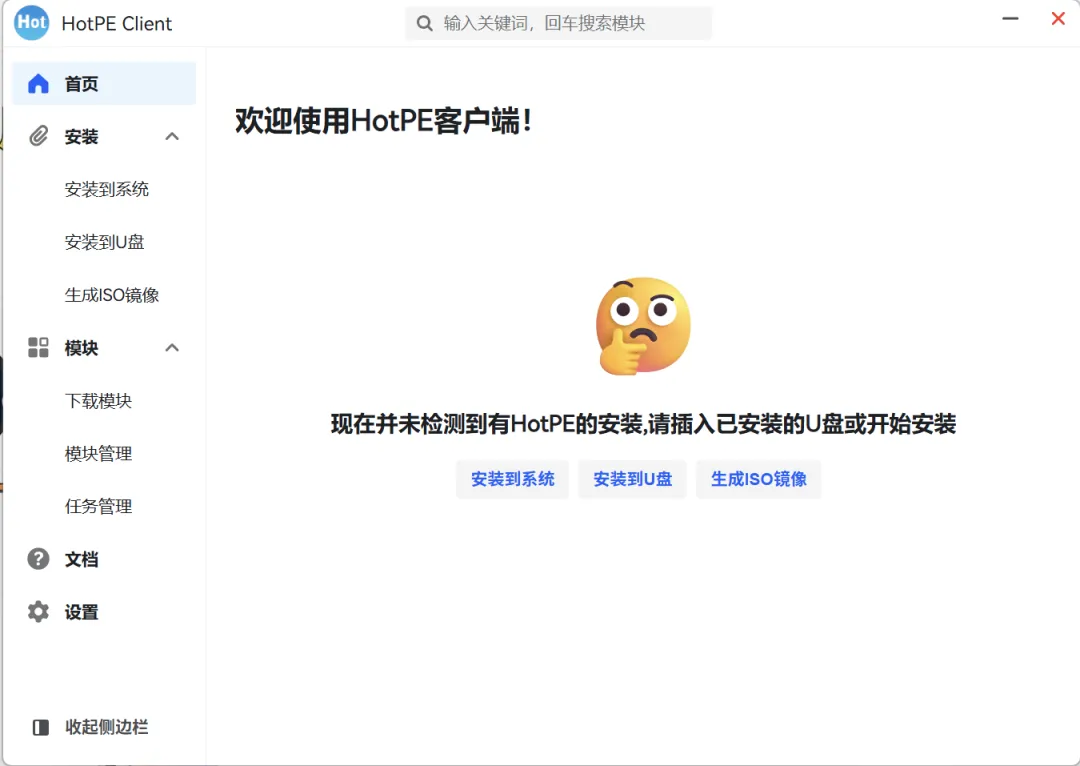
Task: Click the paperclip icon beside 安装
Action: click(39, 136)
